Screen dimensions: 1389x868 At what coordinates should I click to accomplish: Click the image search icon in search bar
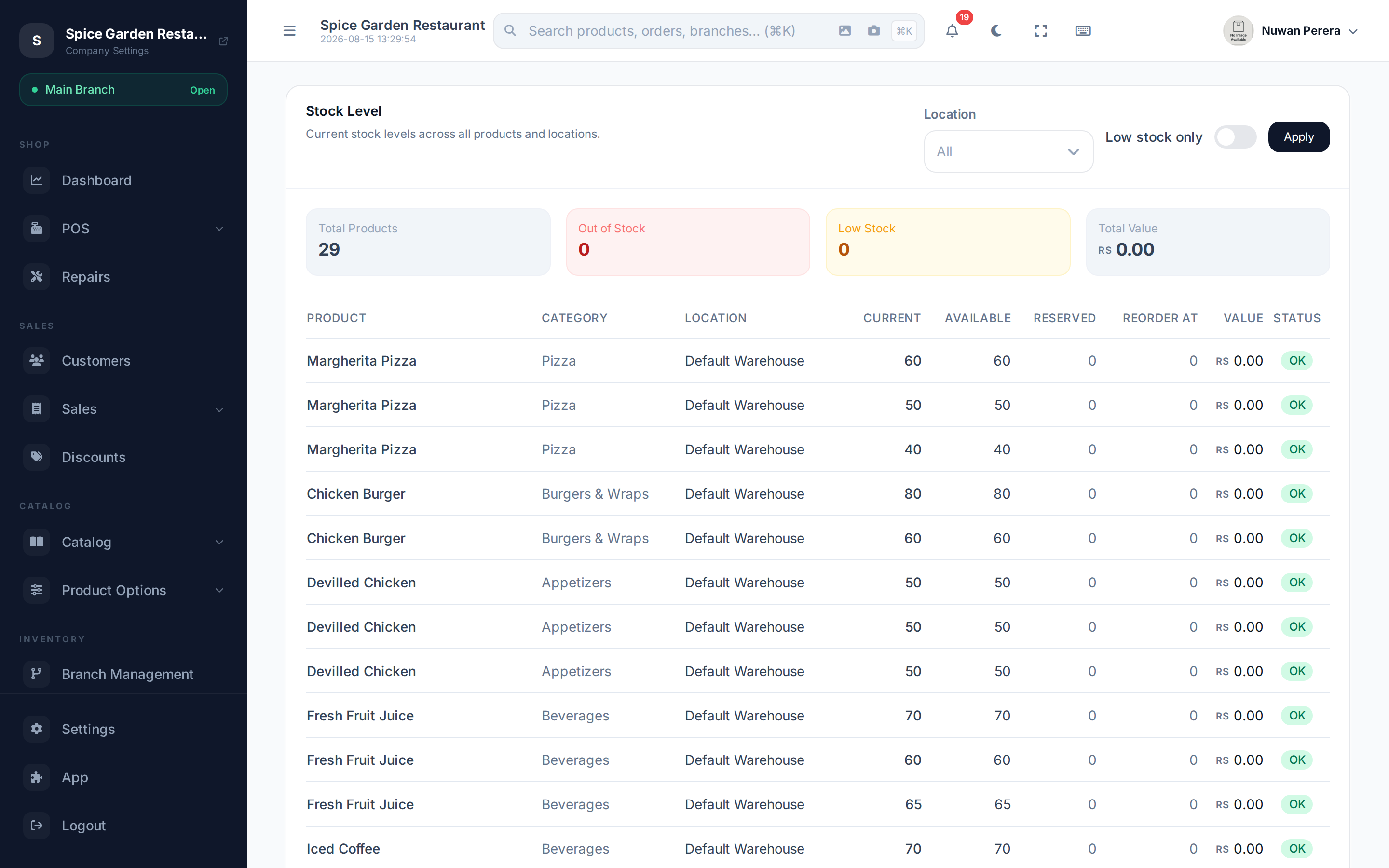coord(844,30)
